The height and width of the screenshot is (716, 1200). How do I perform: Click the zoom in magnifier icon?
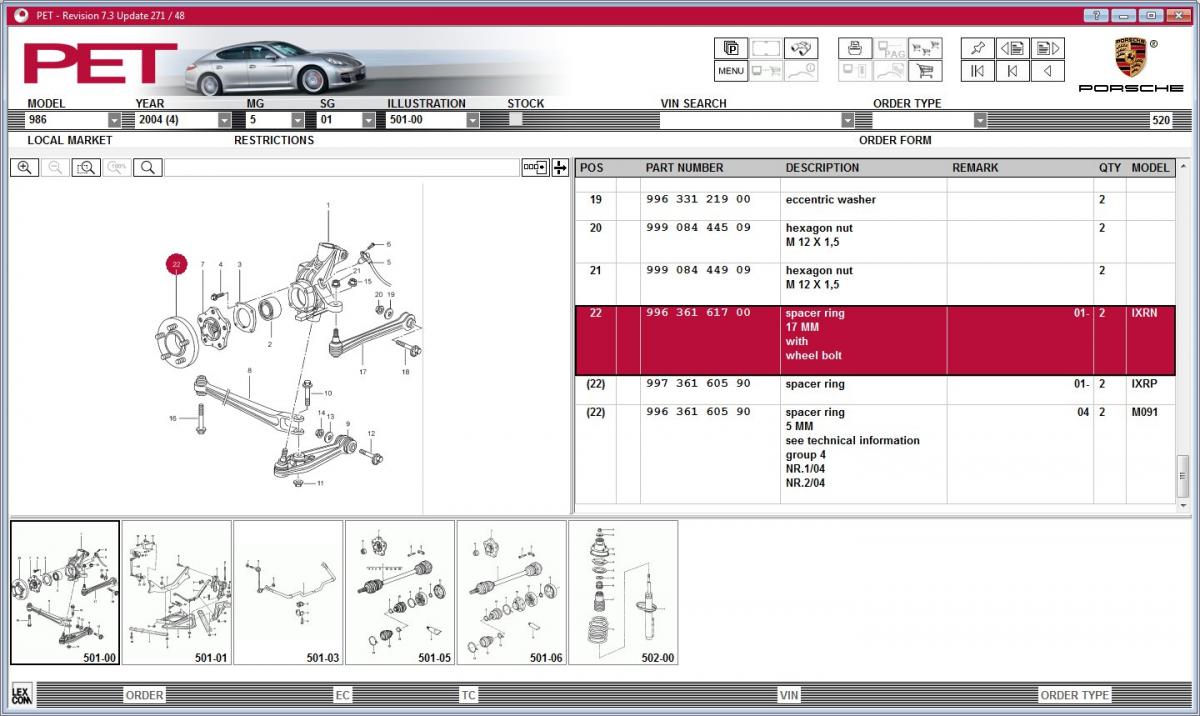click(x=24, y=168)
